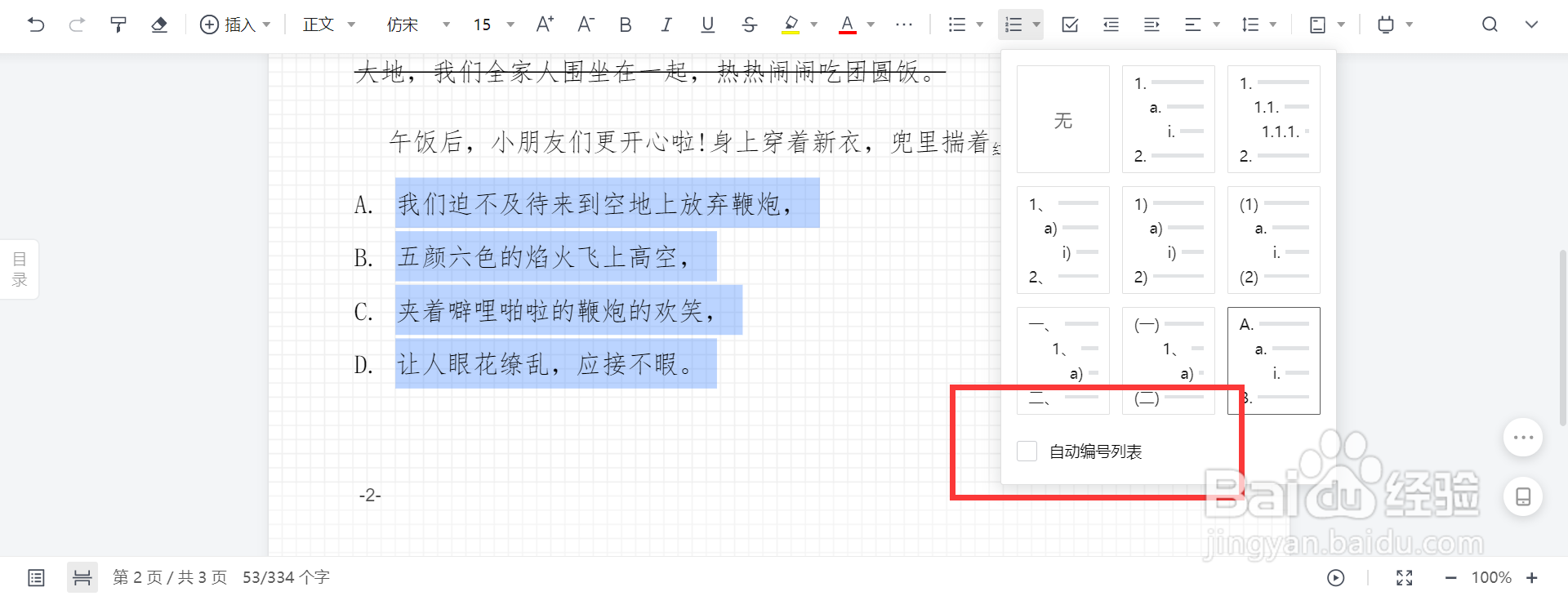Toggle strikethrough formatting
The width and height of the screenshot is (1568, 596).
click(x=749, y=24)
